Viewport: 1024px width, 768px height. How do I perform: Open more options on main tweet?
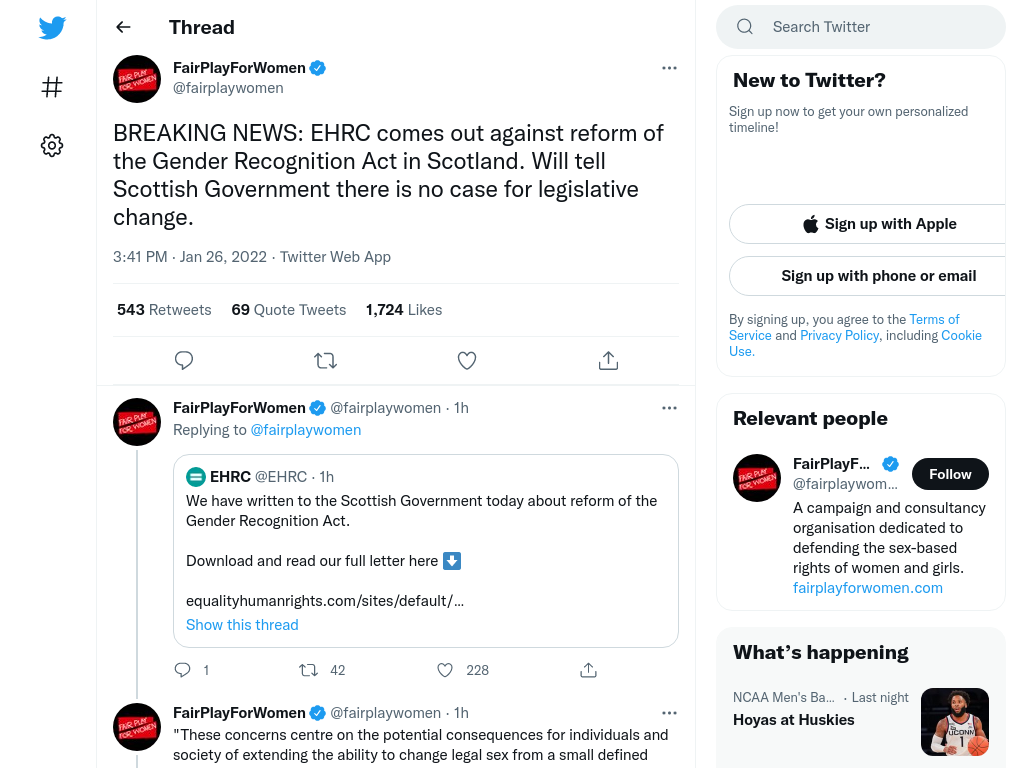pos(669,68)
